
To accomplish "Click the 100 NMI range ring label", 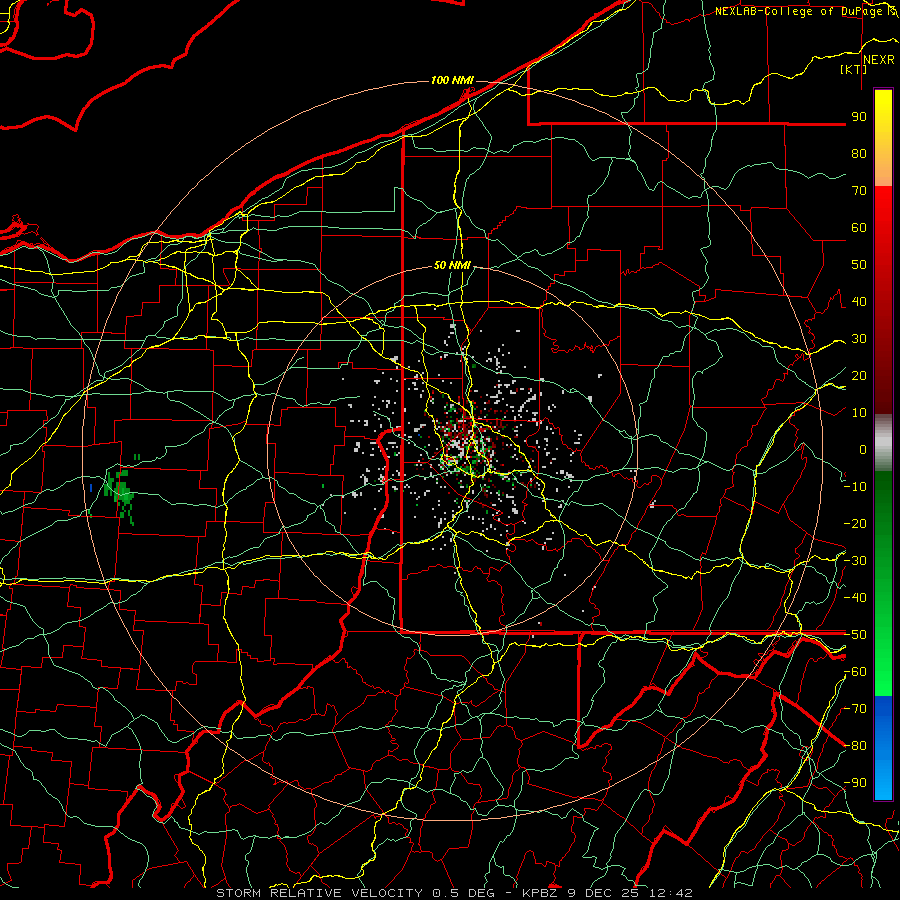I will [x=452, y=80].
